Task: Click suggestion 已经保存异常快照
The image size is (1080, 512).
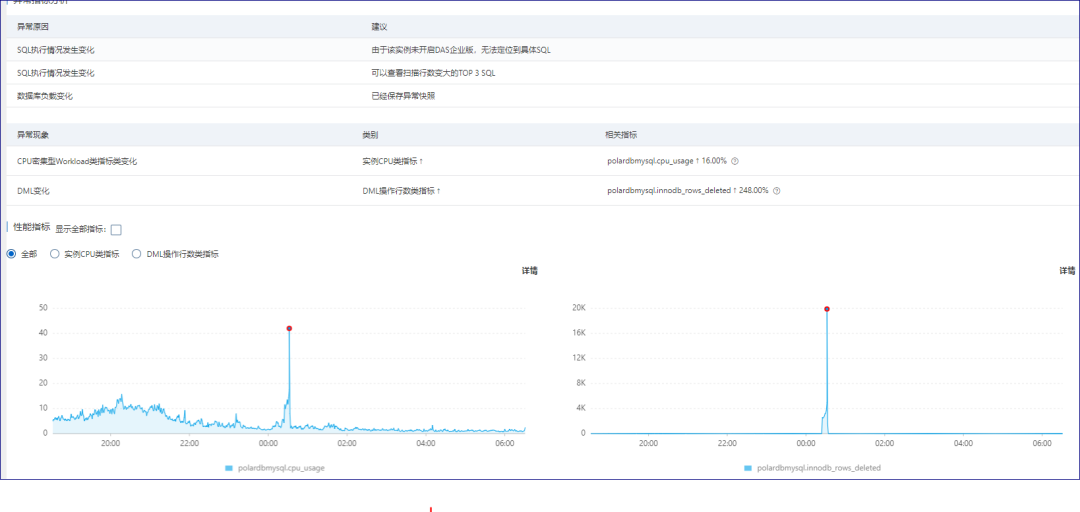Action: [403, 96]
